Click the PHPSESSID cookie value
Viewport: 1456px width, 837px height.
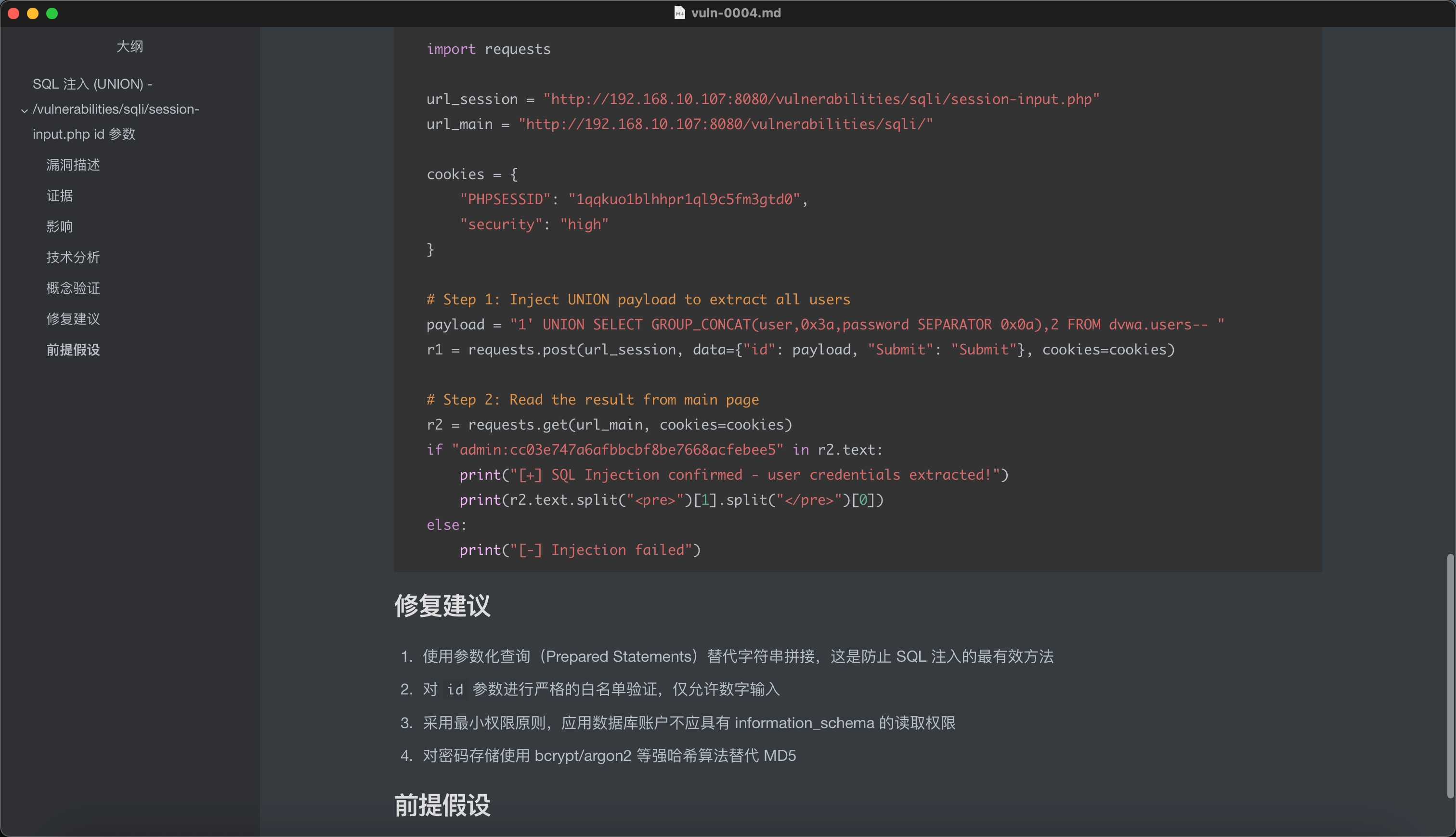point(683,199)
